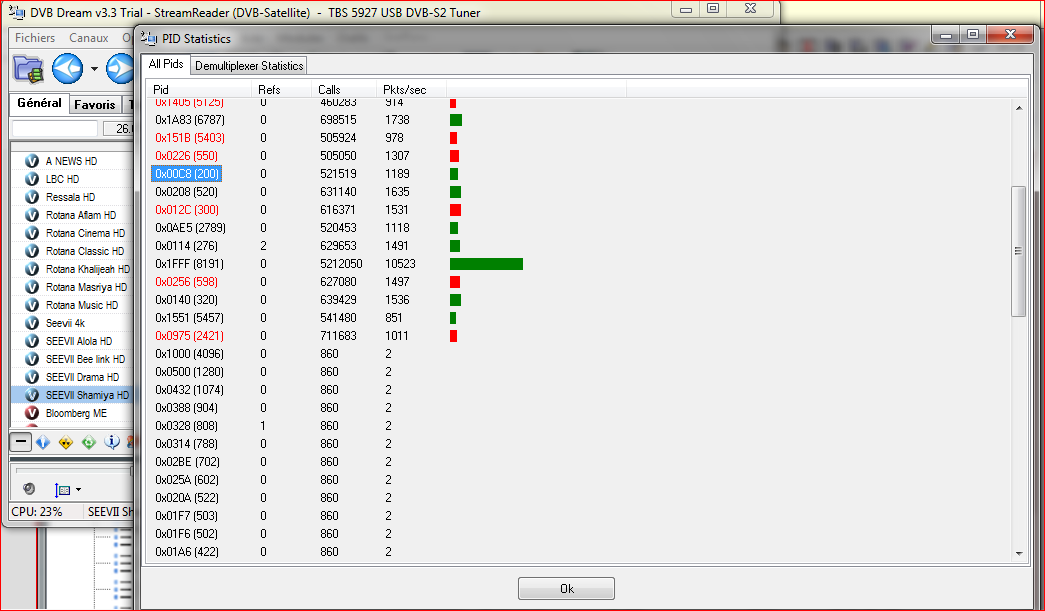1045x611 pixels.
Task: Click the green diamond refresh icon
Action: [x=89, y=442]
